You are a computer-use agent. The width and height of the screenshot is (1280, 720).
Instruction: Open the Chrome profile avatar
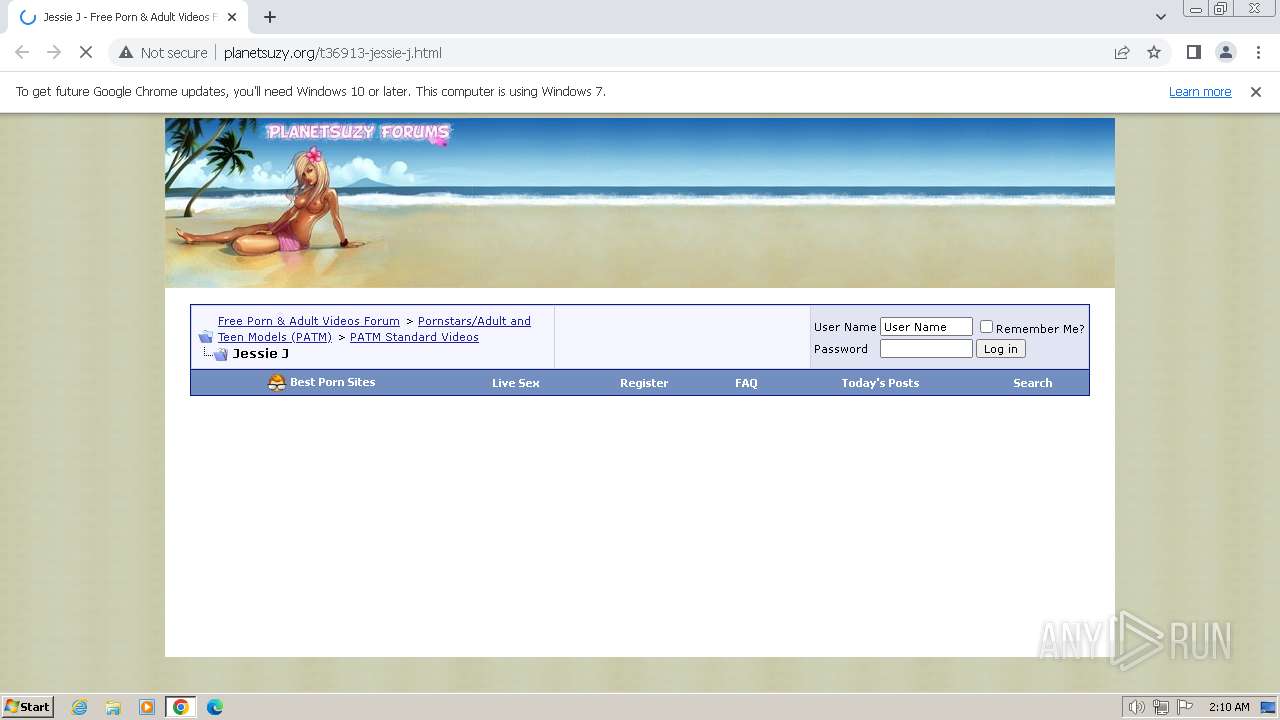[x=1225, y=53]
